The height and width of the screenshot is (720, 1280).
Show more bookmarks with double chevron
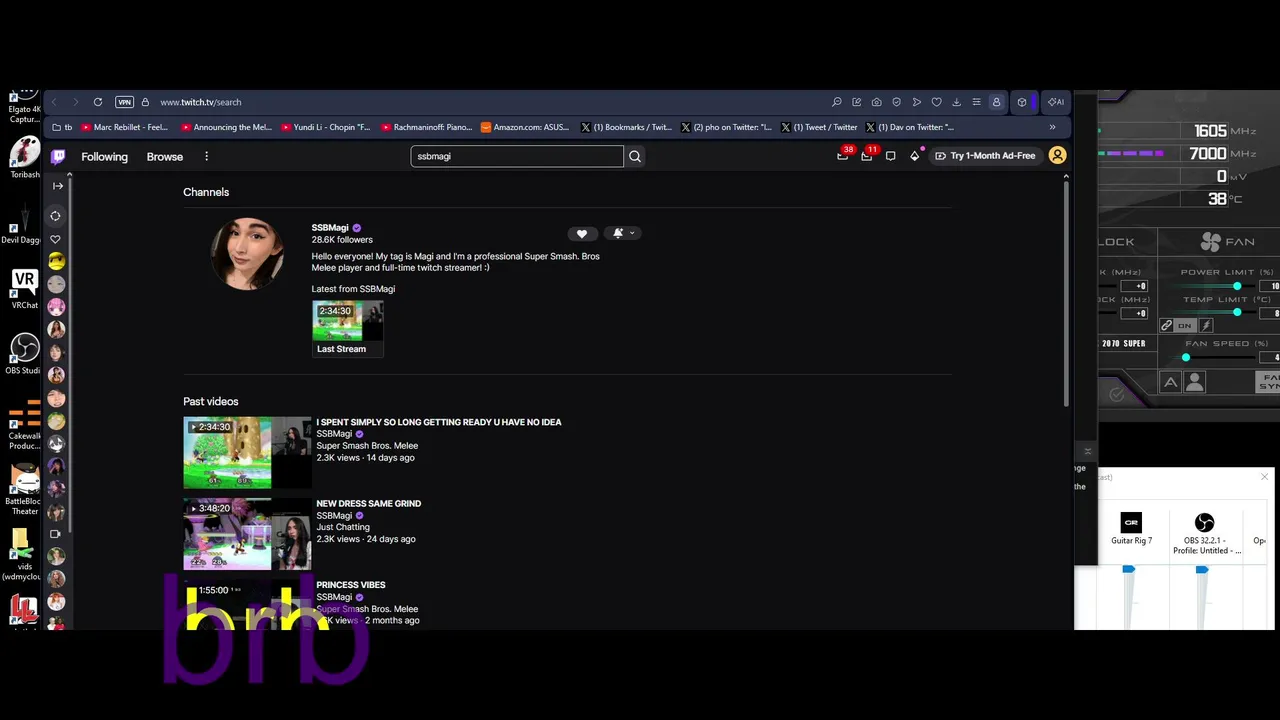1052,127
